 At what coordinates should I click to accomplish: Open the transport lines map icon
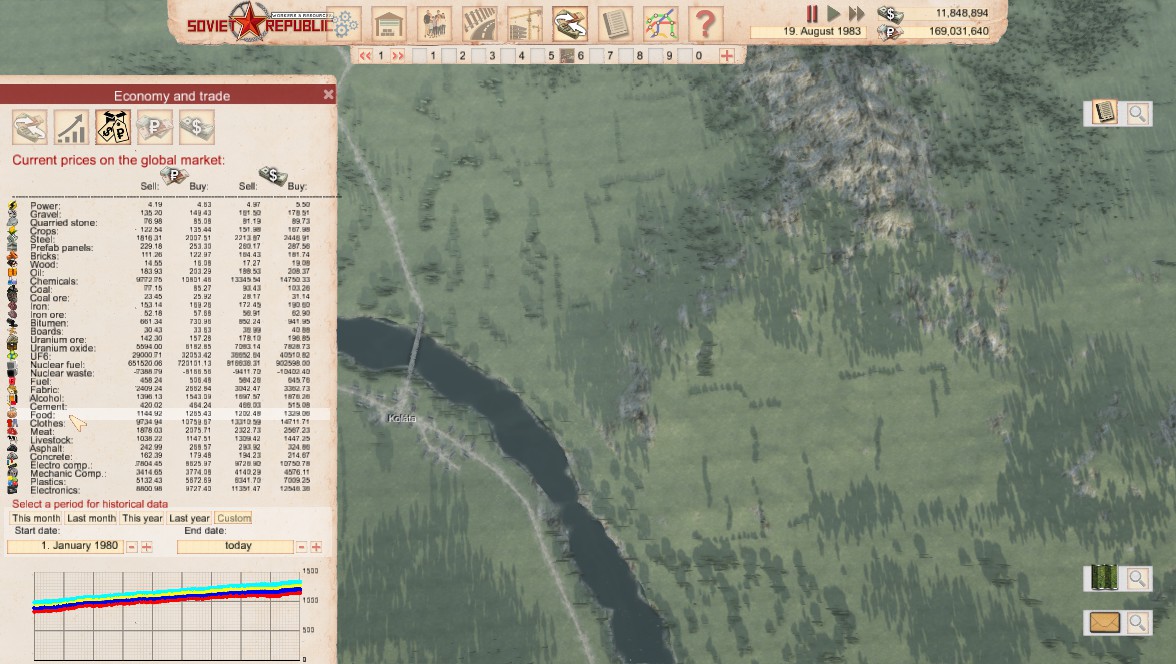(x=660, y=23)
